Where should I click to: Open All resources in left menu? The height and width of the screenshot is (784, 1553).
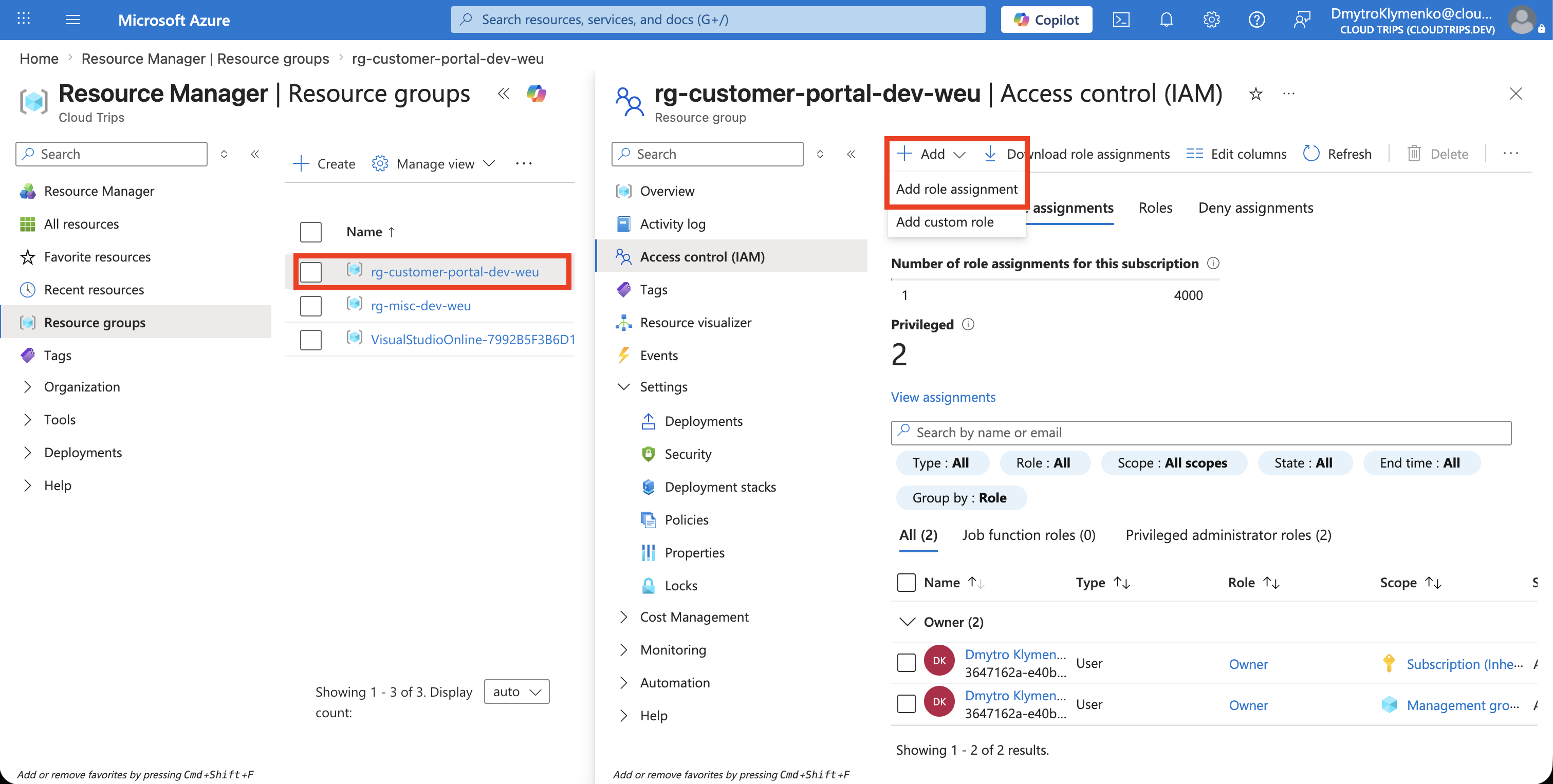(x=81, y=223)
